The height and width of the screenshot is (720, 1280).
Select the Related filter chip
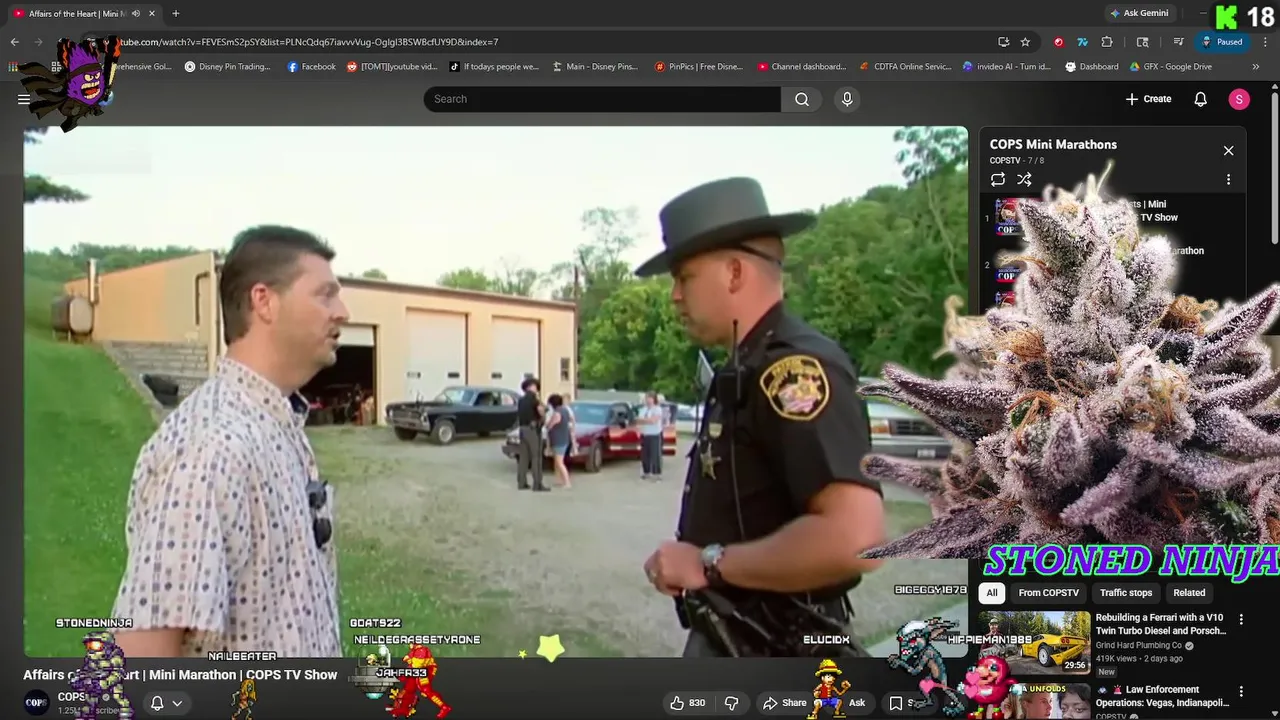(1189, 593)
